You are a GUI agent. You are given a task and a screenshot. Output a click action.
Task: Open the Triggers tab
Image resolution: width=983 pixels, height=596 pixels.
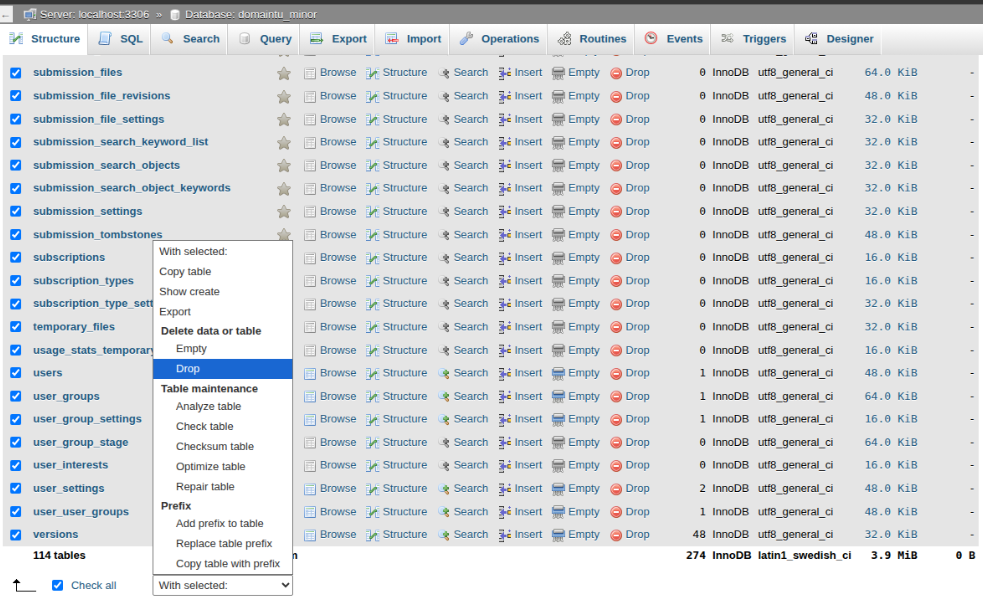click(753, 39)
